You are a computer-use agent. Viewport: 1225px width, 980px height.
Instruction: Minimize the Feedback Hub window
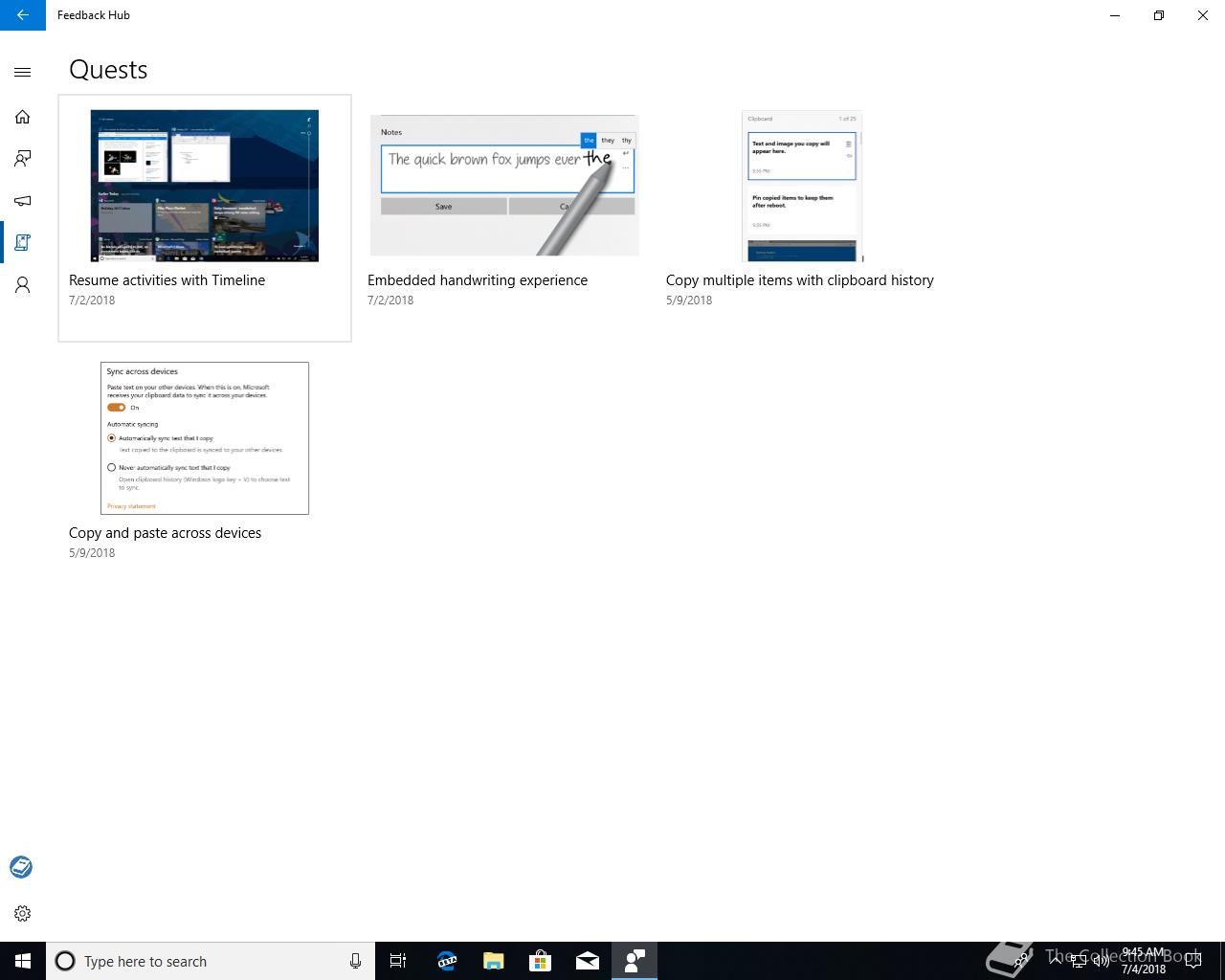pos(1115,15)
